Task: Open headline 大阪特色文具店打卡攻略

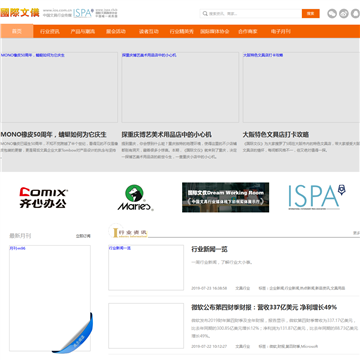Action: pos(276,135)
